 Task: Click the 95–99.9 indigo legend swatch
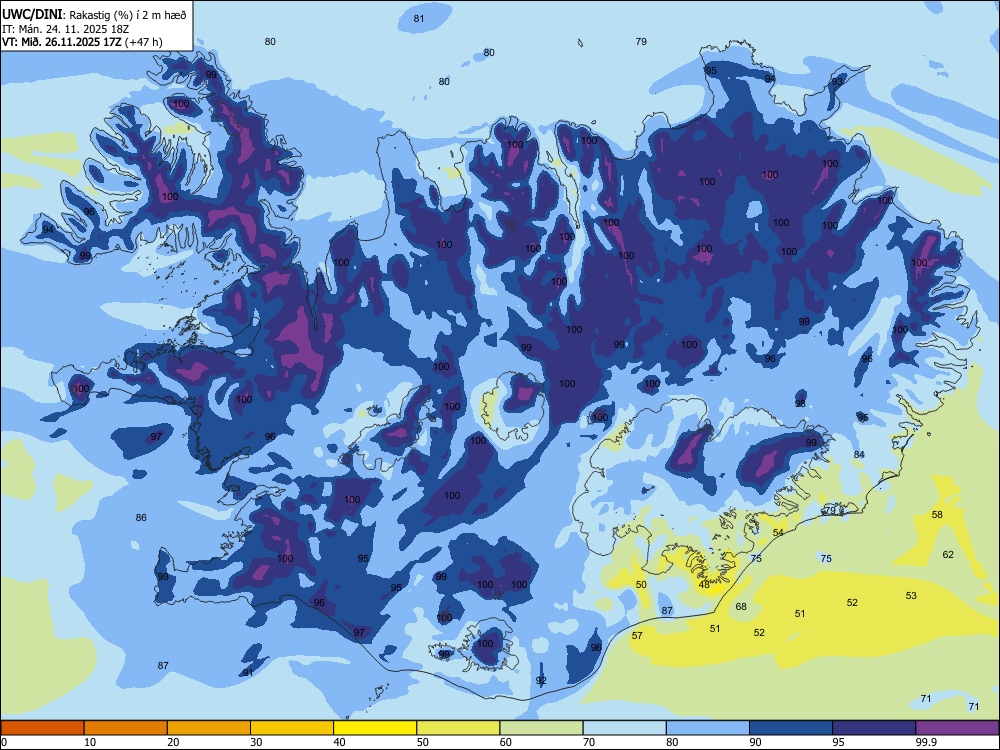pos(874,728)
